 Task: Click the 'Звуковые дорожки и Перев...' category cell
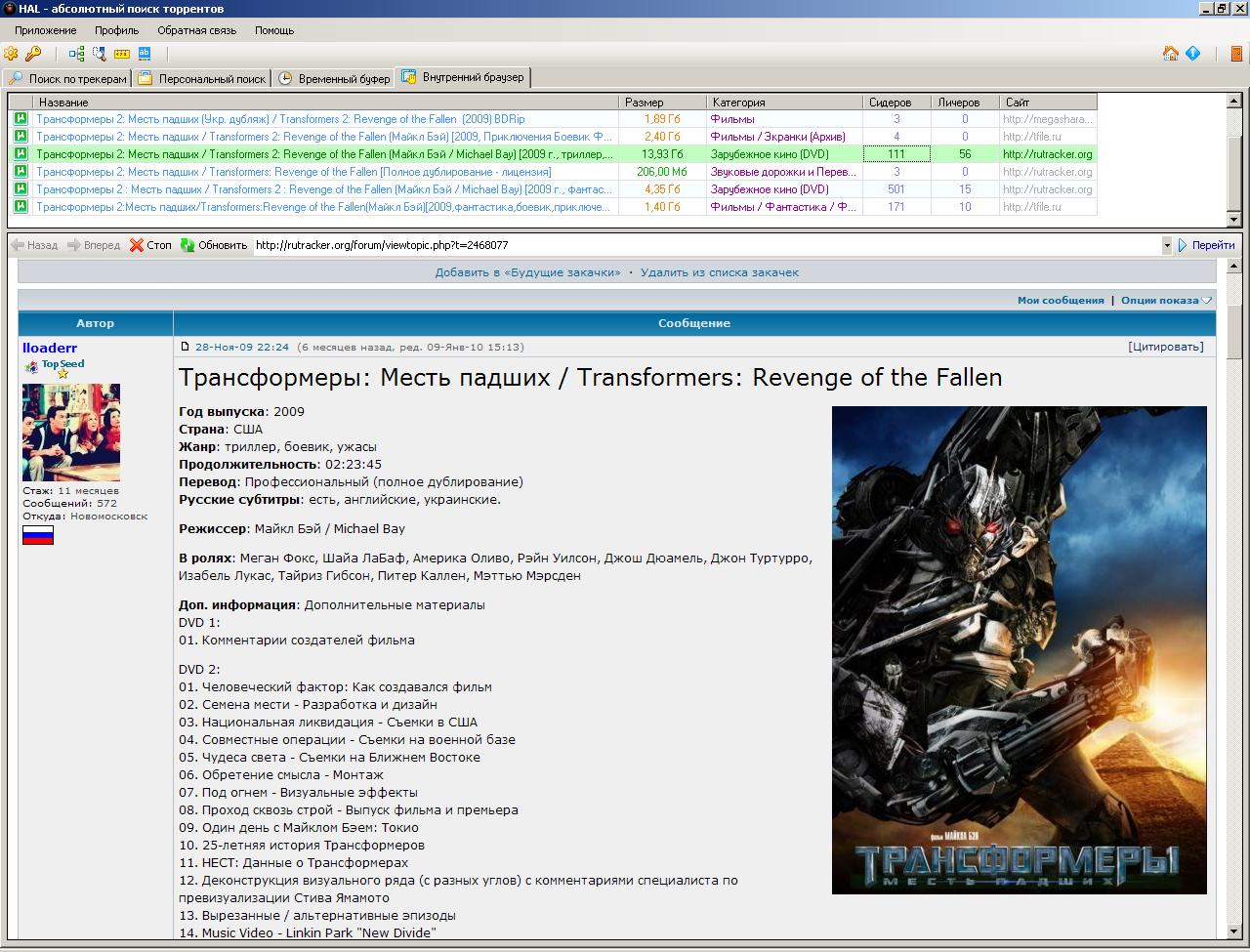(x=783, y=172)
